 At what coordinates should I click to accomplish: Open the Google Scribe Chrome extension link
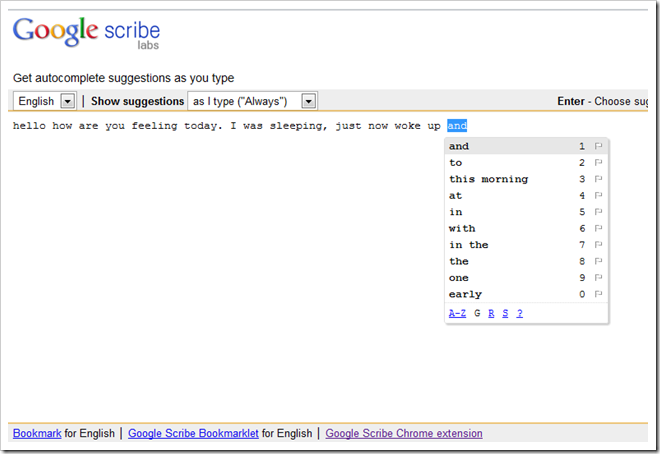(x=404, y=433)
